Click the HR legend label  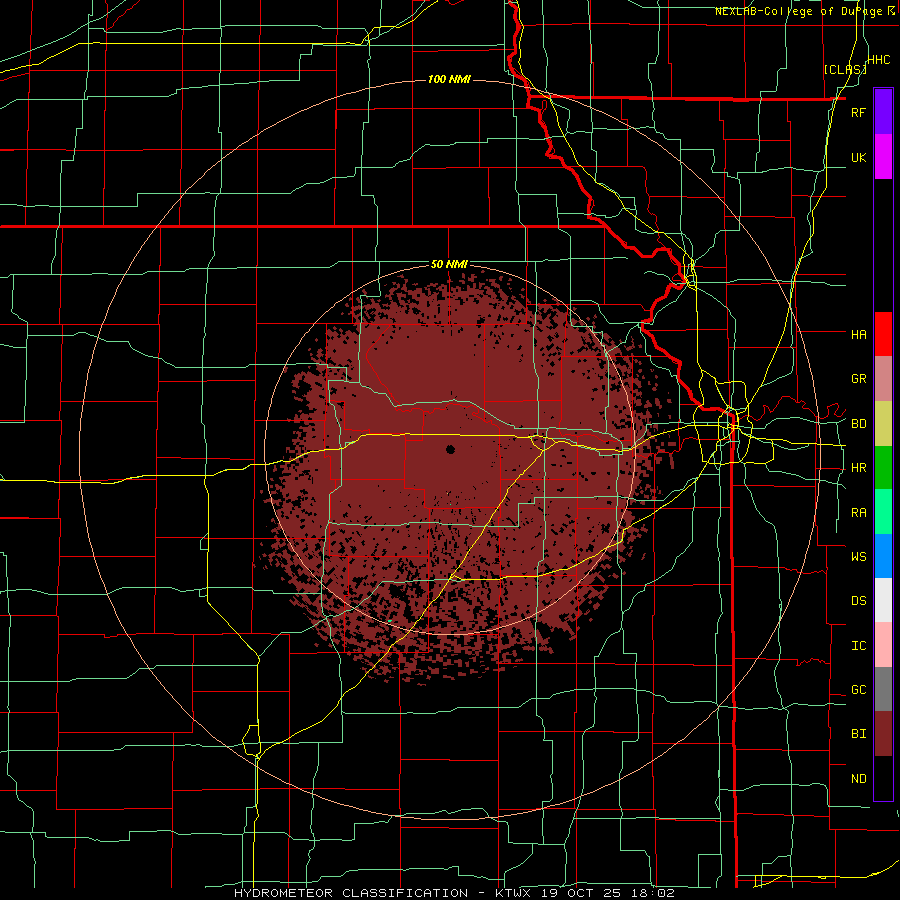pyautogui.click(x=858, y=468)
